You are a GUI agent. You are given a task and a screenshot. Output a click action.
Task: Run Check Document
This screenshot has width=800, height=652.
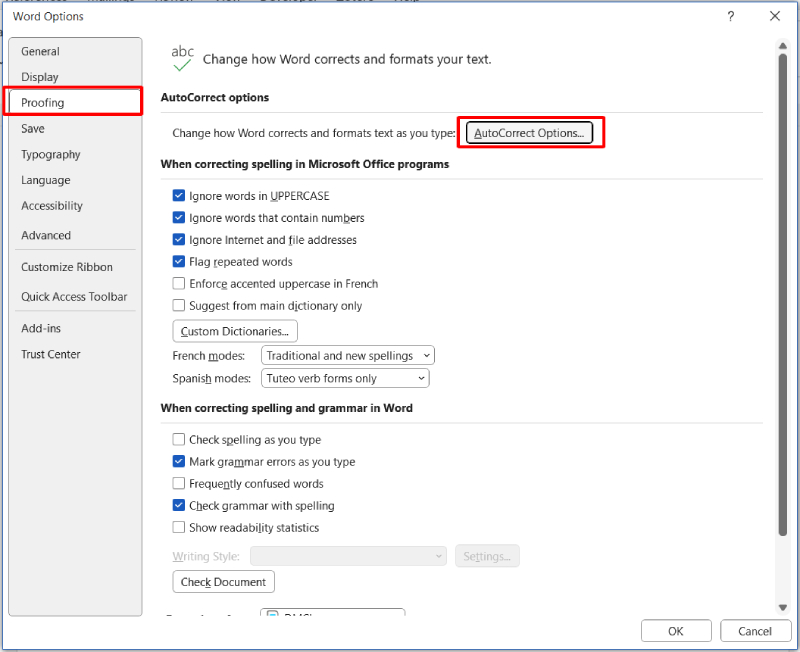pyautogui.click(x=222, y=581)
